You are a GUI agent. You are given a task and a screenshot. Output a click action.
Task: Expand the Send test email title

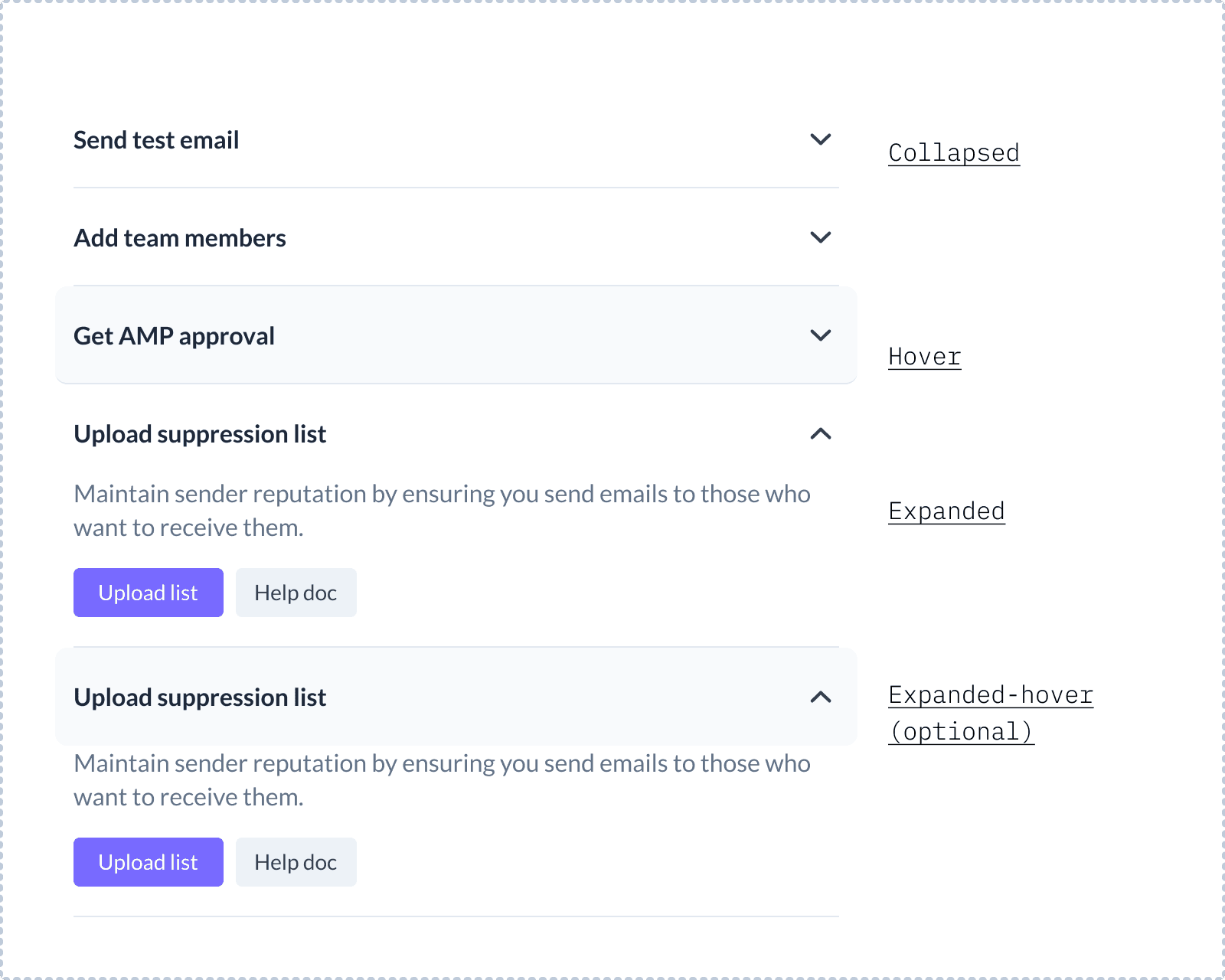pos(156,140)
